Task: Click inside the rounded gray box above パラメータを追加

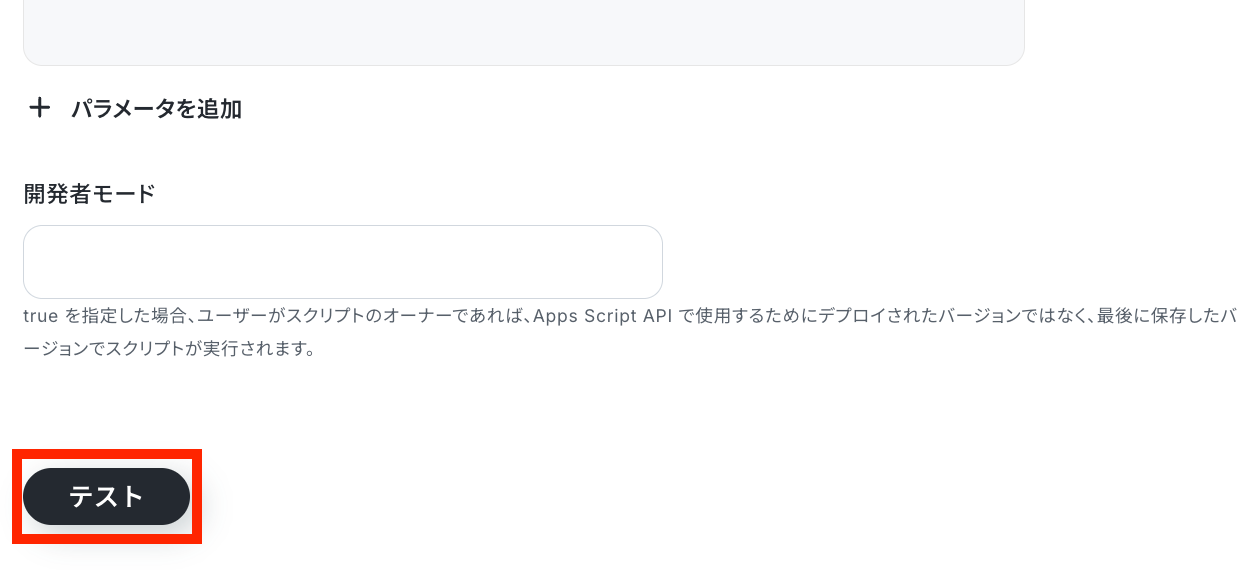Action: 523,32
